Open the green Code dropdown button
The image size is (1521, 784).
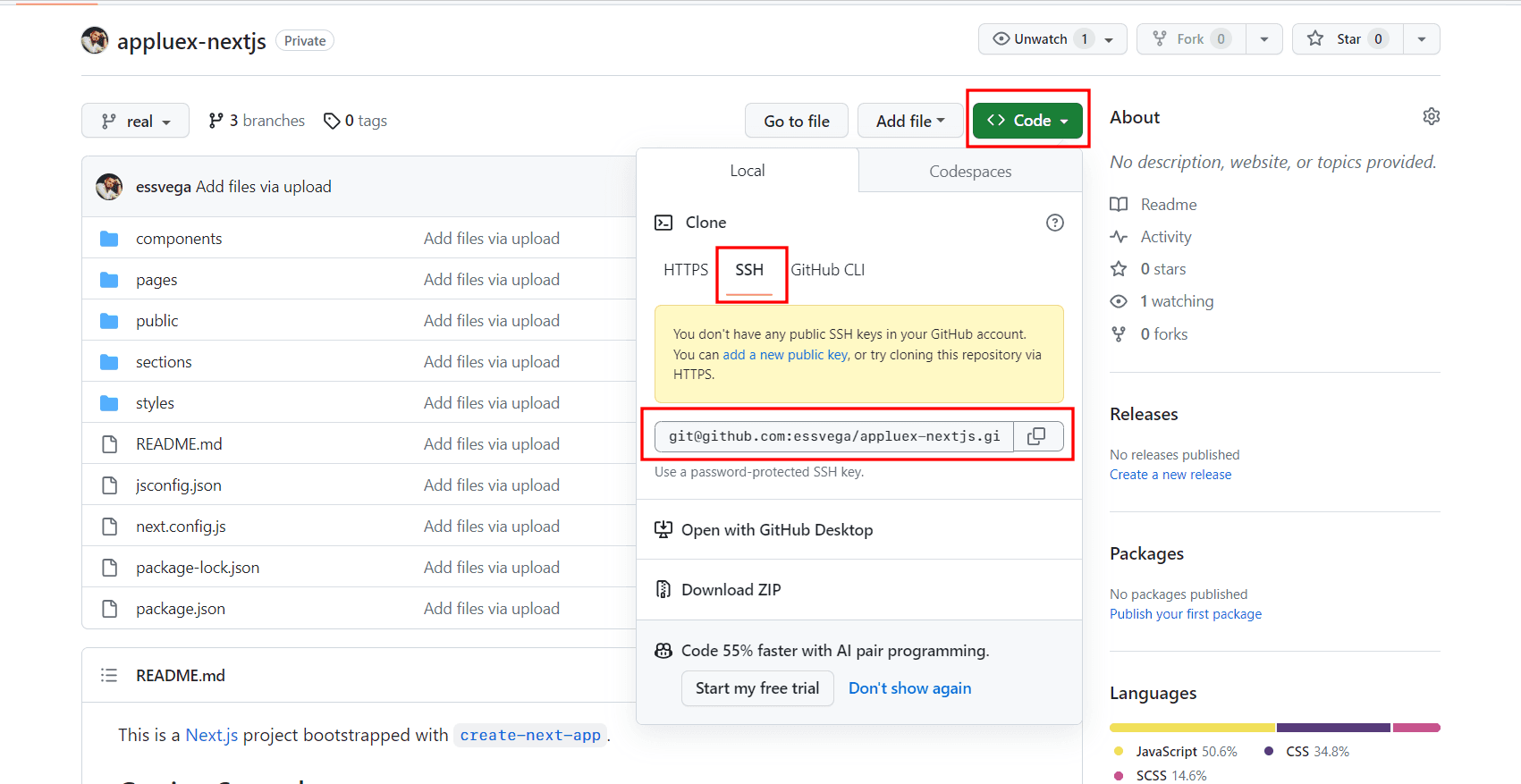pos(1027,121)
